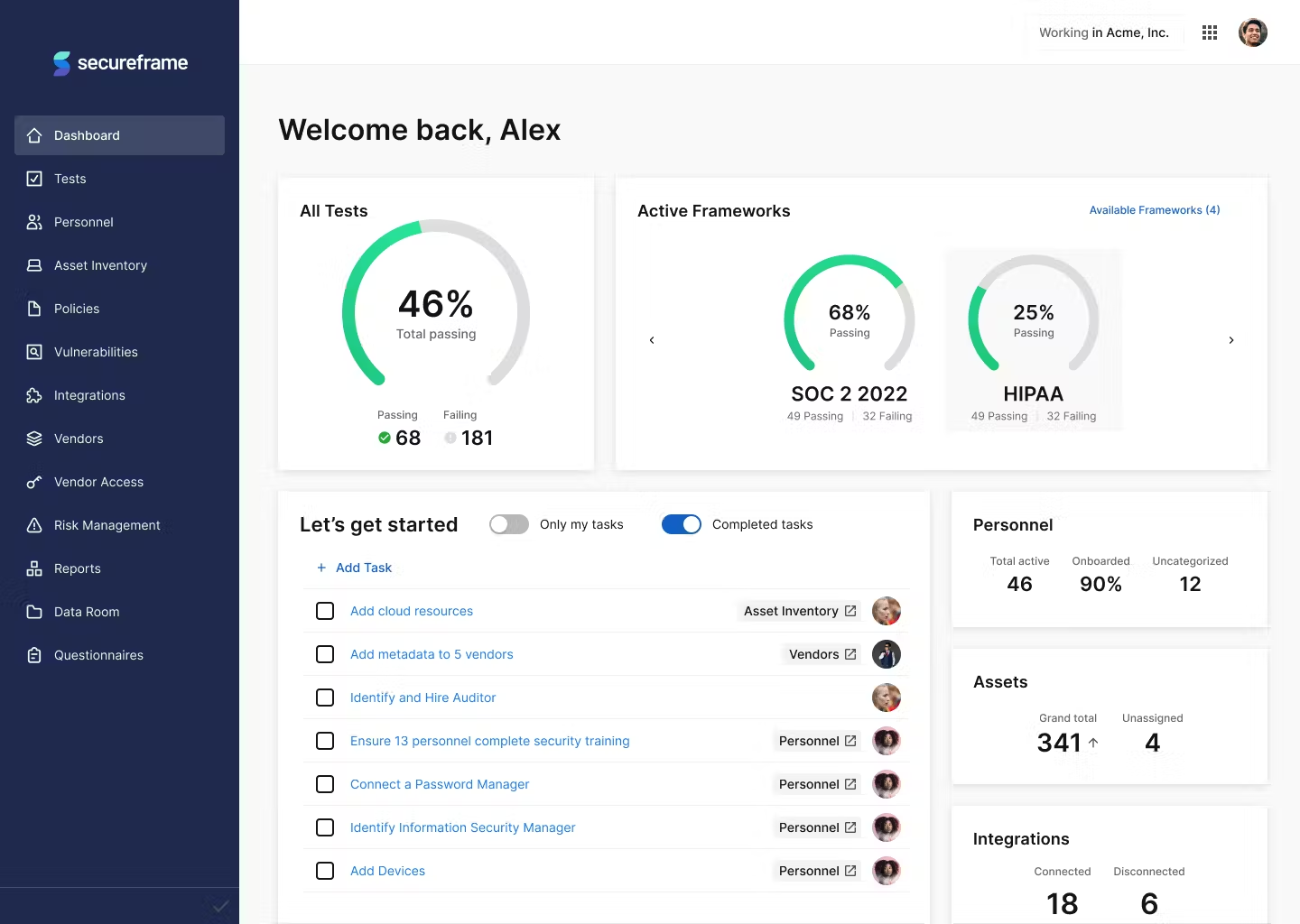Disable the Completed tasks toggle
Viewport: 1300px width, 924px height.
click(x=681, y=524)
